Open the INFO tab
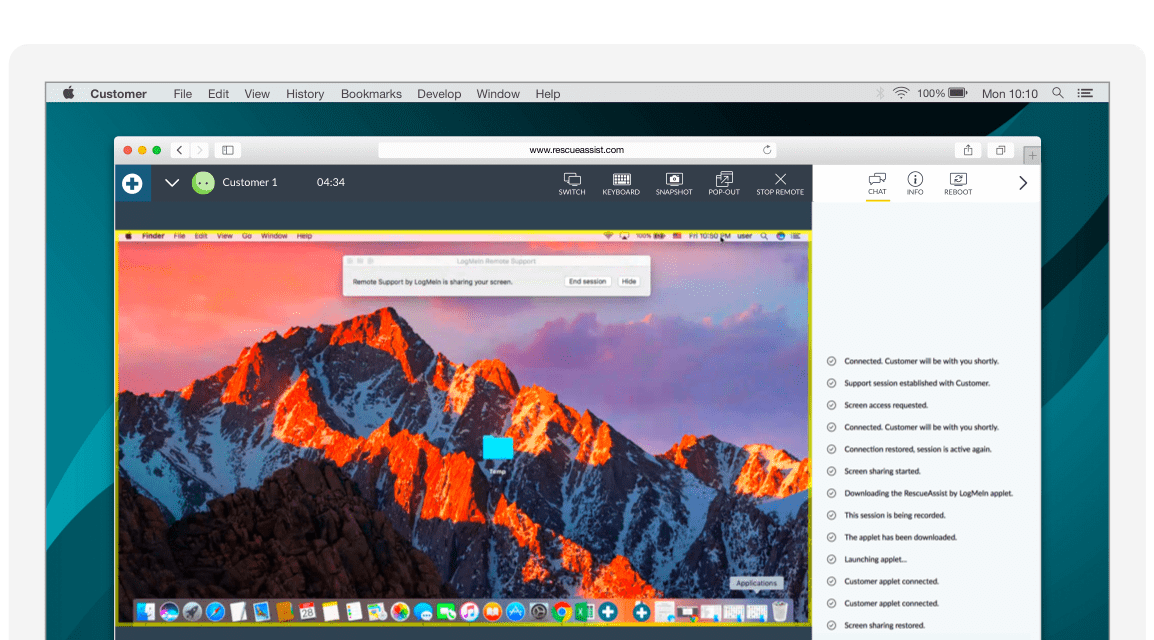 (x=915, y=183)
